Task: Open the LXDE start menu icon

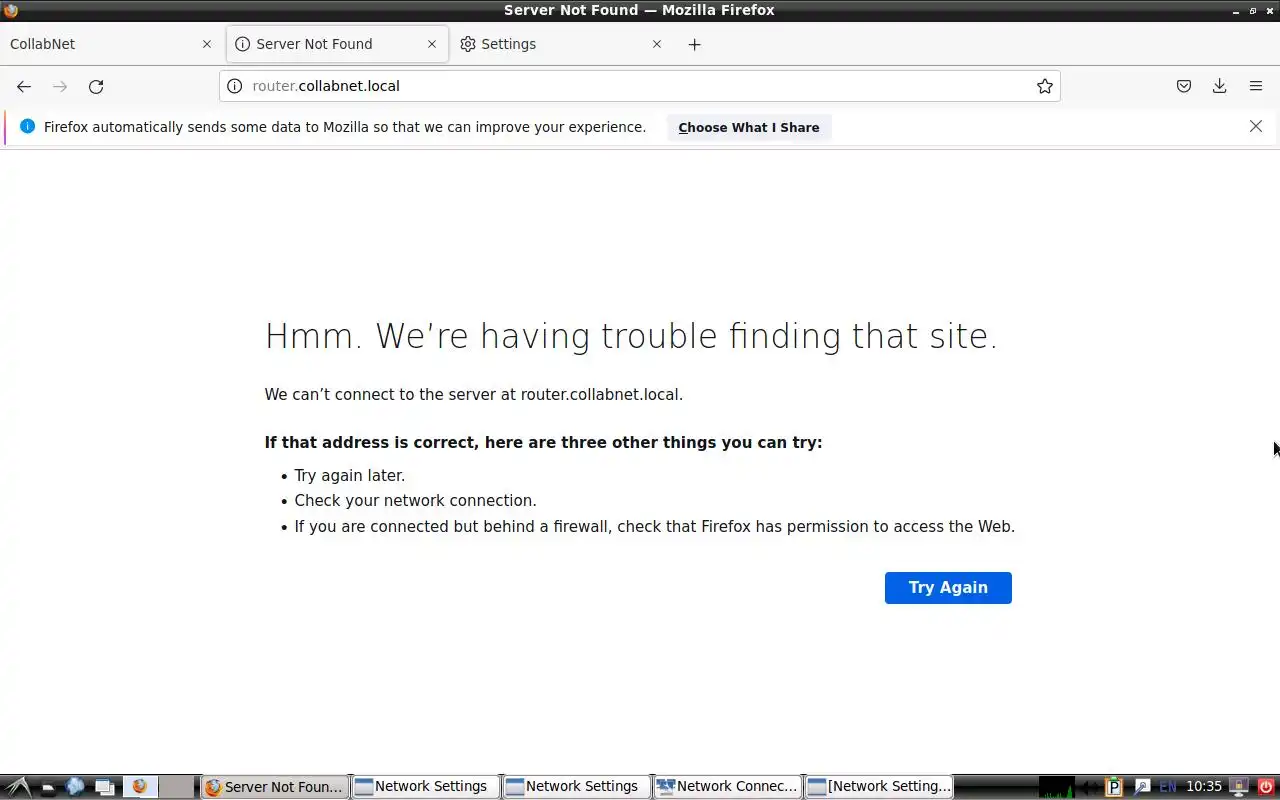Action: click(20, 787)
